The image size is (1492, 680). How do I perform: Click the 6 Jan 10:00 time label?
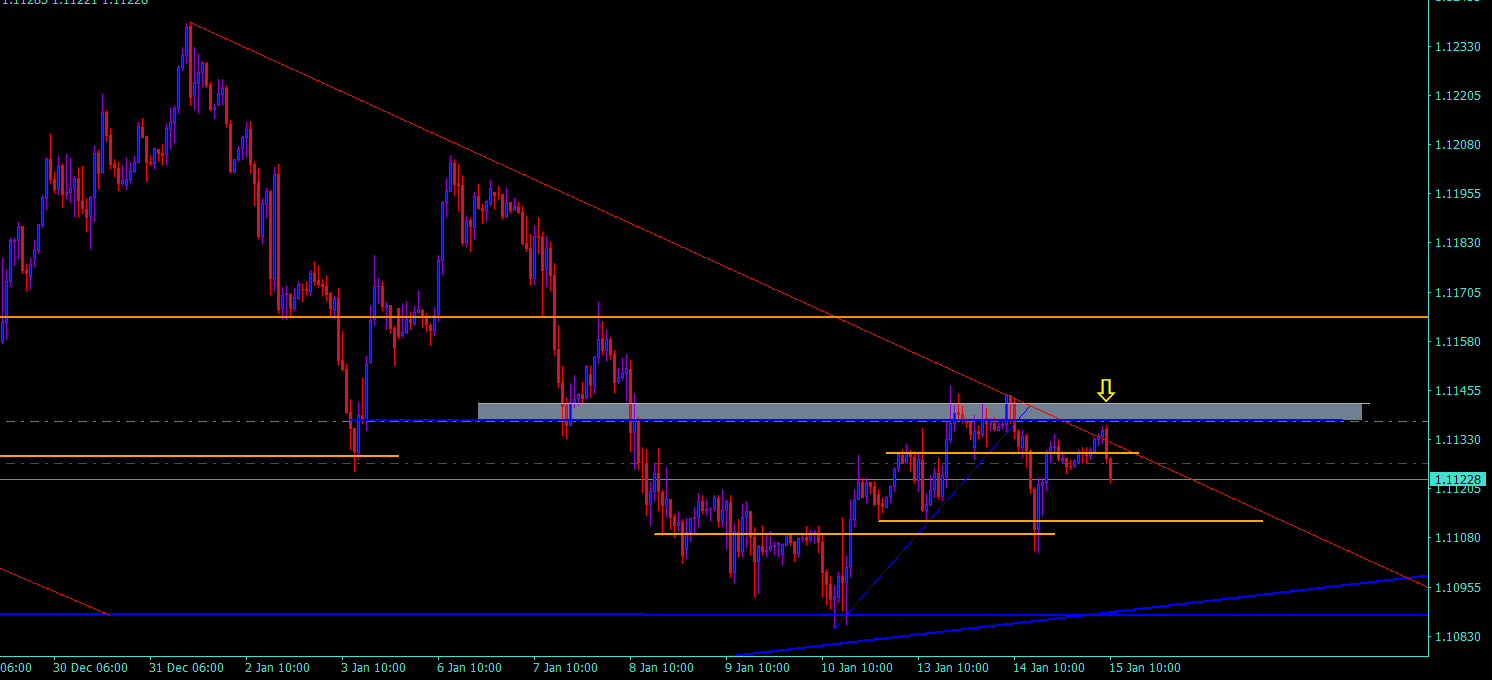coord(467,667)
